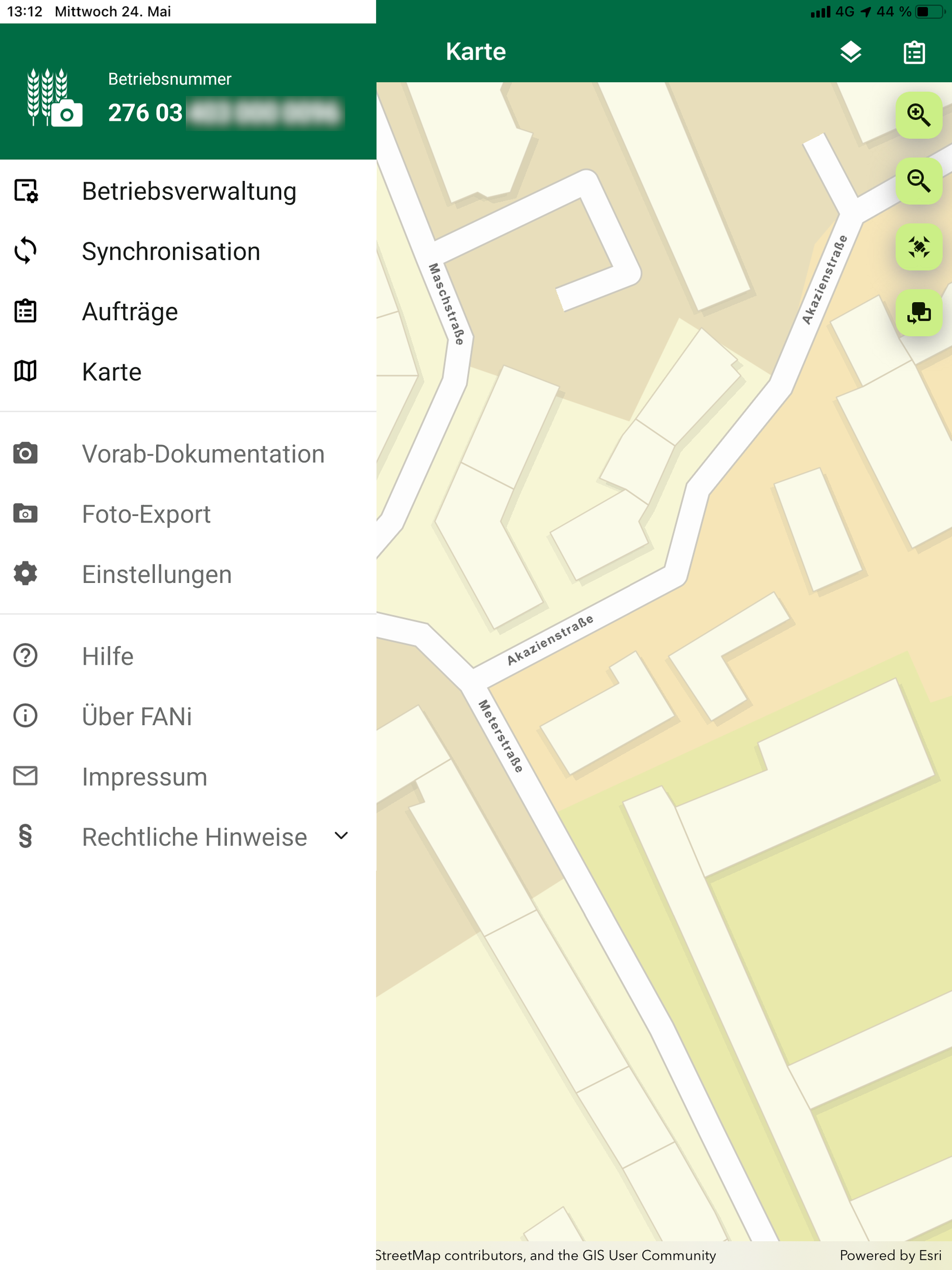Open Hilfe
Image resolution: width=952 pixels, height=1270 pixels.
[x=188, y=656]
